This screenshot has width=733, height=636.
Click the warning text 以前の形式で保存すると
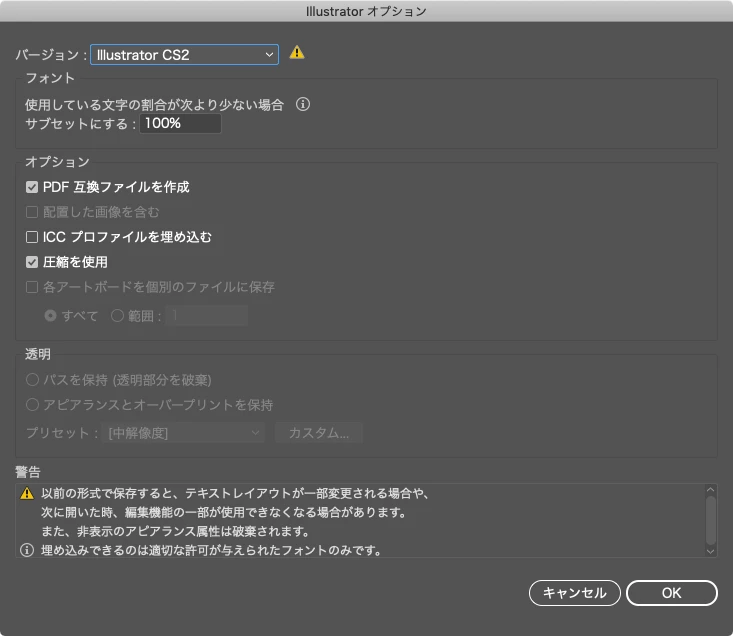tap(107, 493)
